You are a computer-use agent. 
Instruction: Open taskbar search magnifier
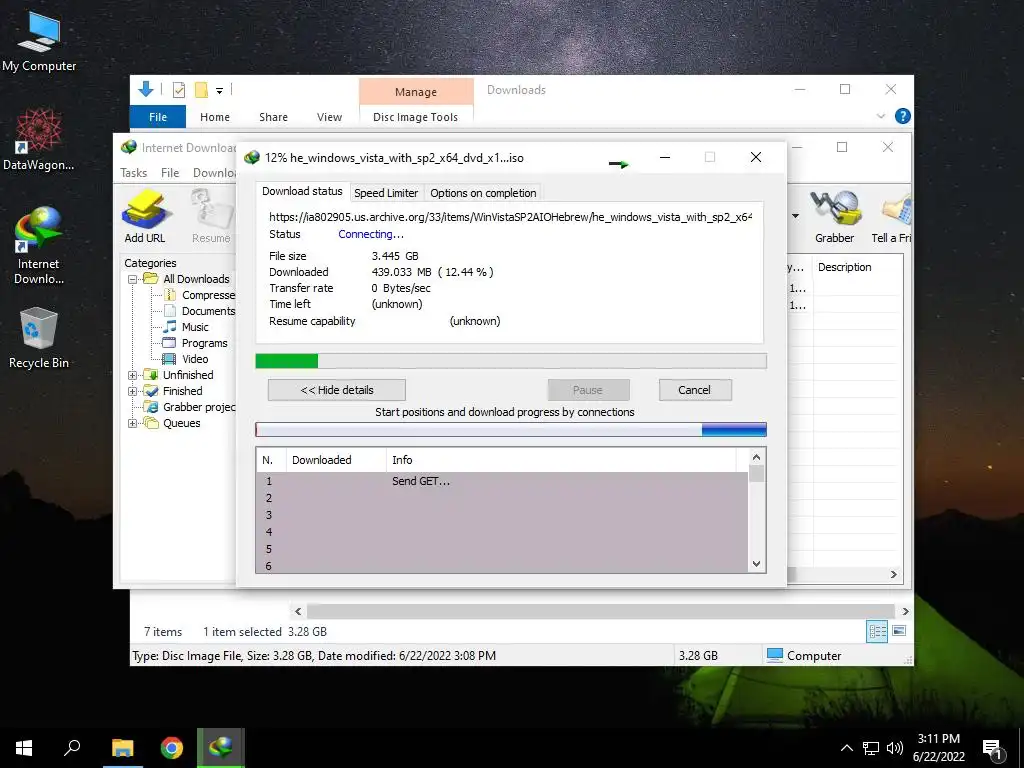click(72, 748)
